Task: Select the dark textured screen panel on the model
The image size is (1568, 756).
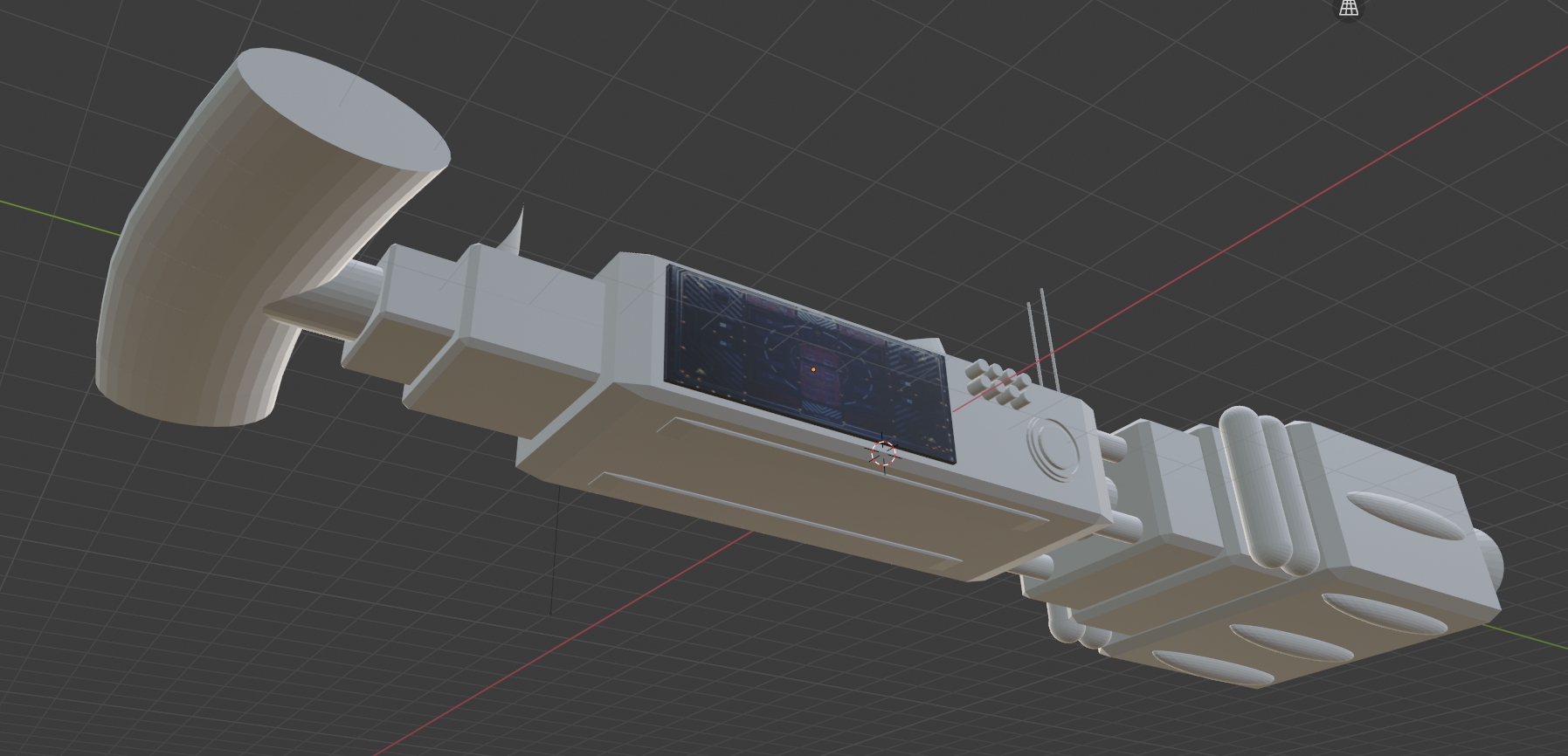Action: [x=810, y=362]
